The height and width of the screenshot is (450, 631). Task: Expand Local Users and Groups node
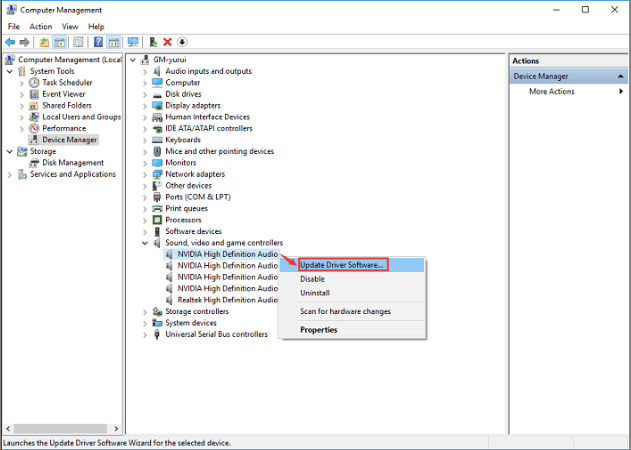click(x=22, y=118)
